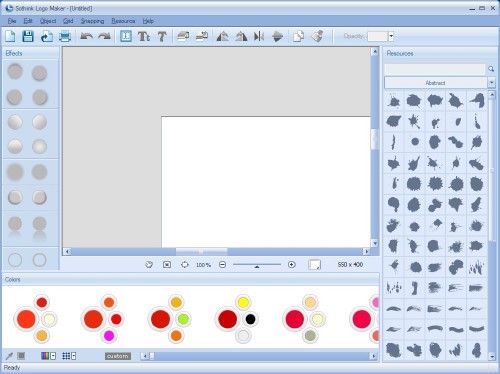Click the 550 x 400 canvas size text

[350, 265]
